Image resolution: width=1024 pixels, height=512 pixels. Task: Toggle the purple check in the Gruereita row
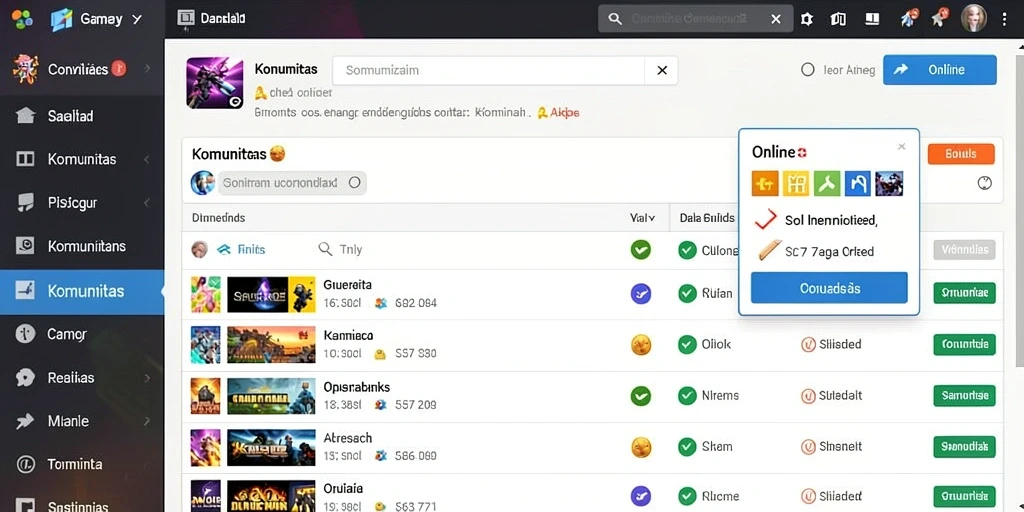[641, 293]
